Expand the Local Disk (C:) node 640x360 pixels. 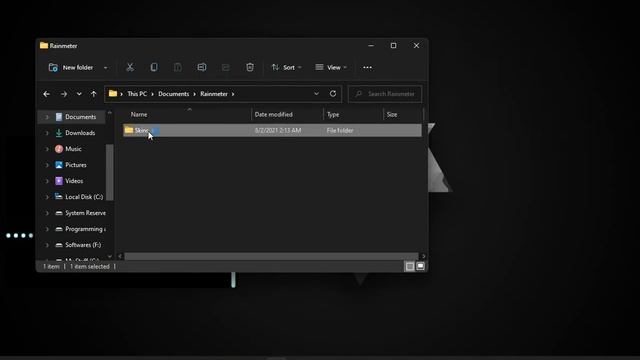47,197
